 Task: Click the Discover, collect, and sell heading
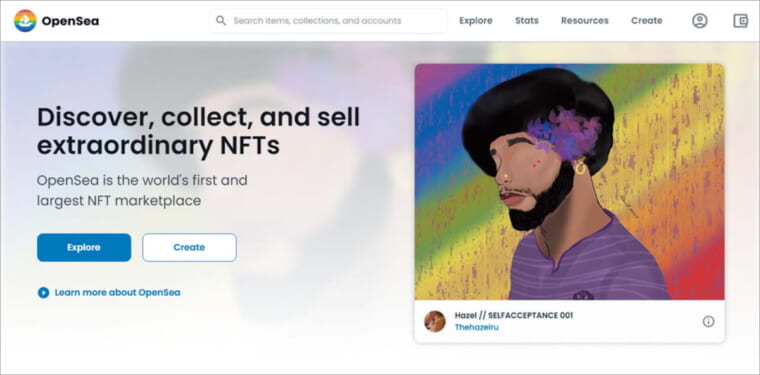(199, 131)
